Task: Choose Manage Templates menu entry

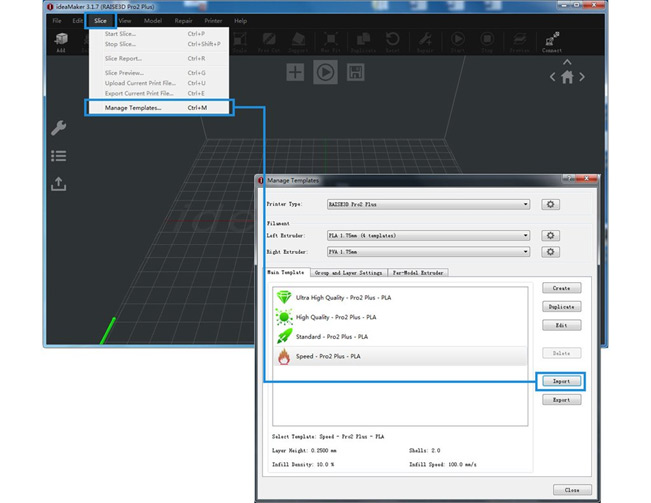Action: click(159, 107)
